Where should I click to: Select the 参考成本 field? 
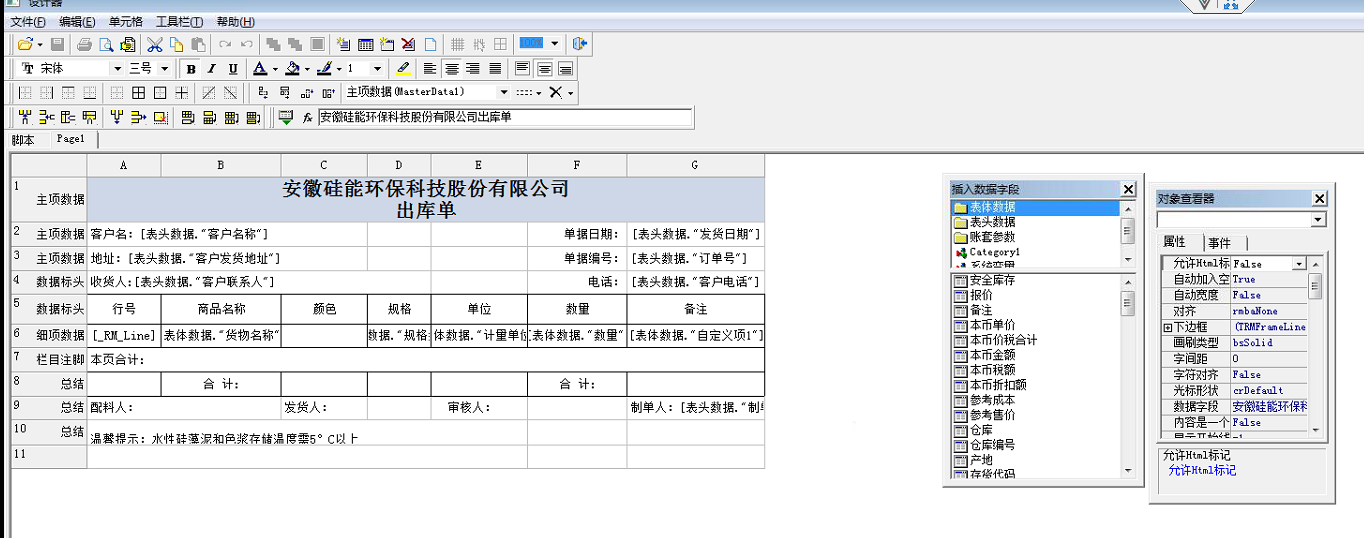(x=991, y=399)
